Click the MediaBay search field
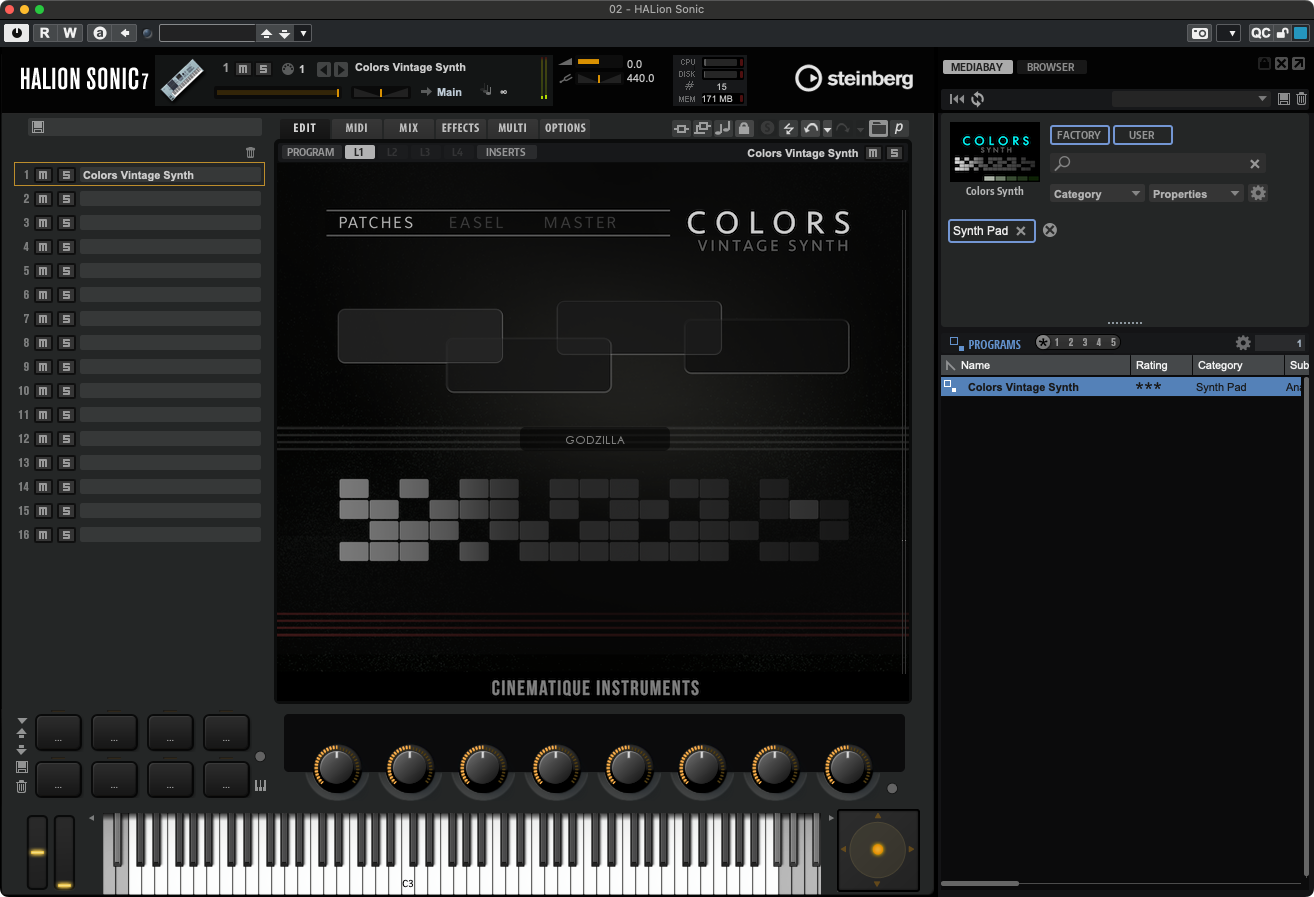 [x=1157, y=163]
